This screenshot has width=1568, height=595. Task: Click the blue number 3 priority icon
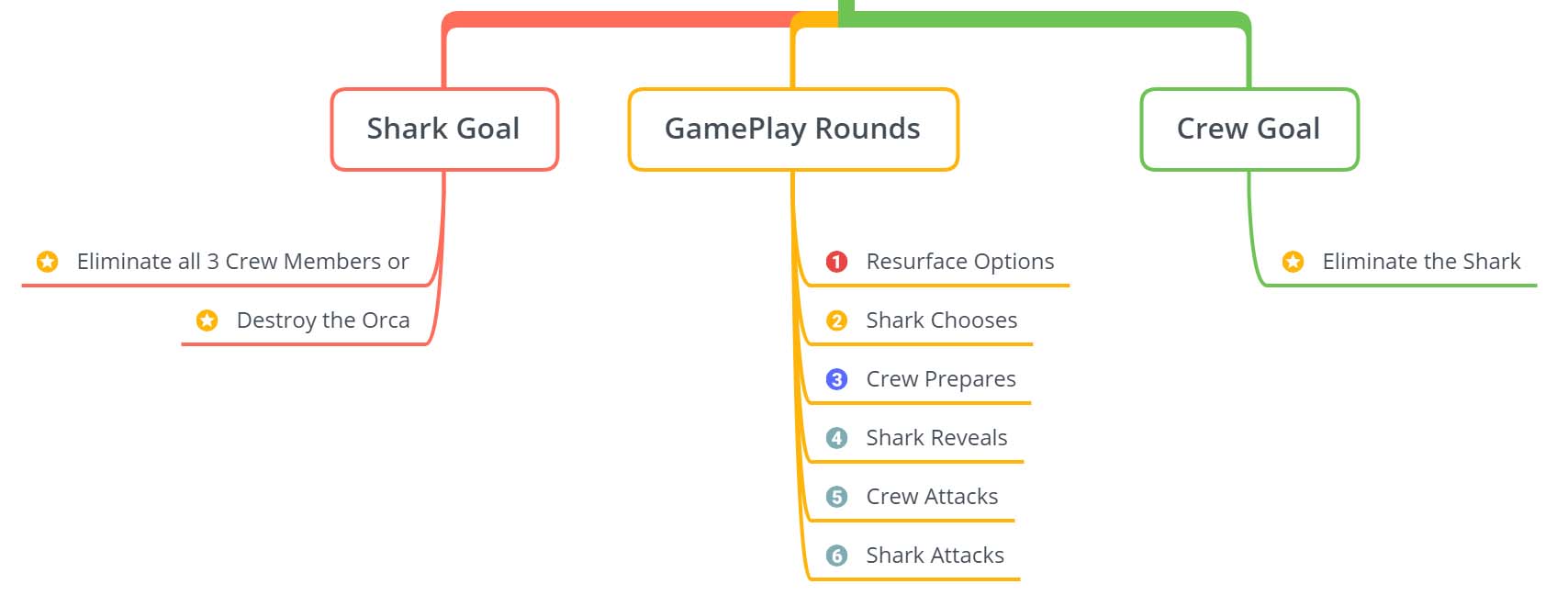(836, 379)
